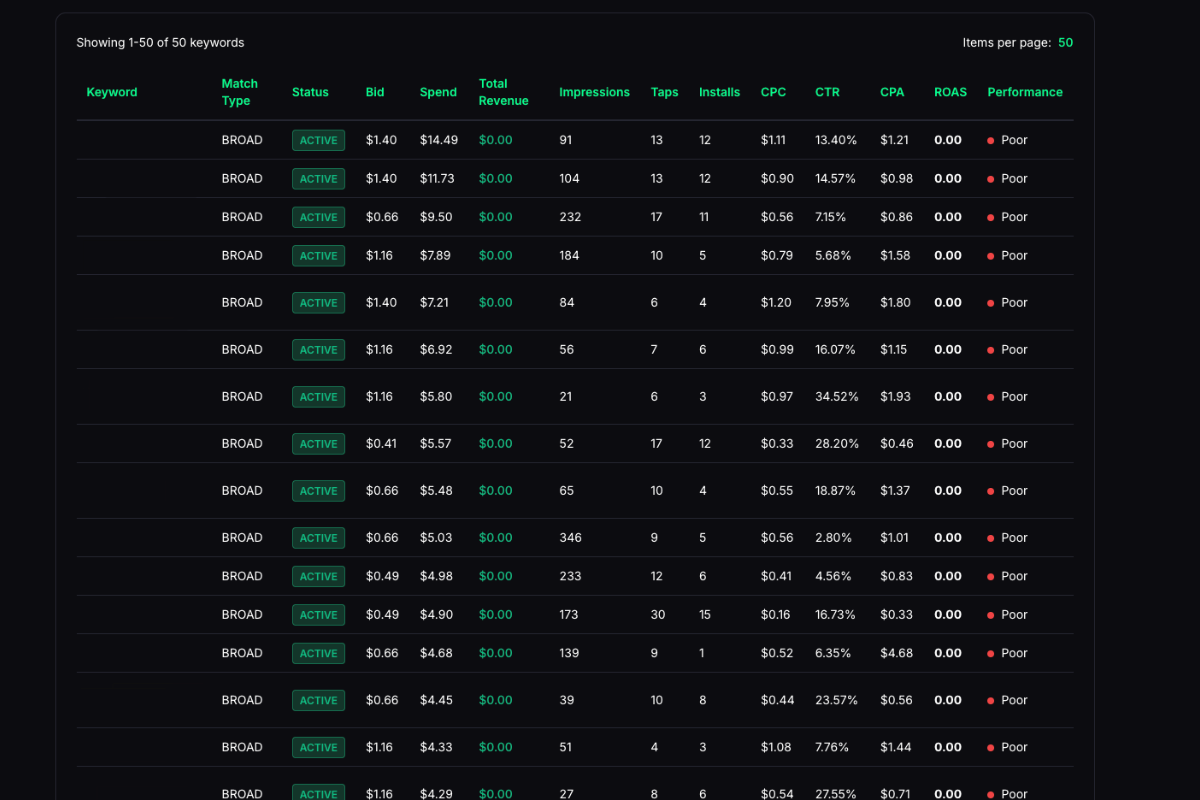Image resolution: width=1200 pixels, height=800 pixels.
Task: Click the Performance column header
Action: [1025, 92]
